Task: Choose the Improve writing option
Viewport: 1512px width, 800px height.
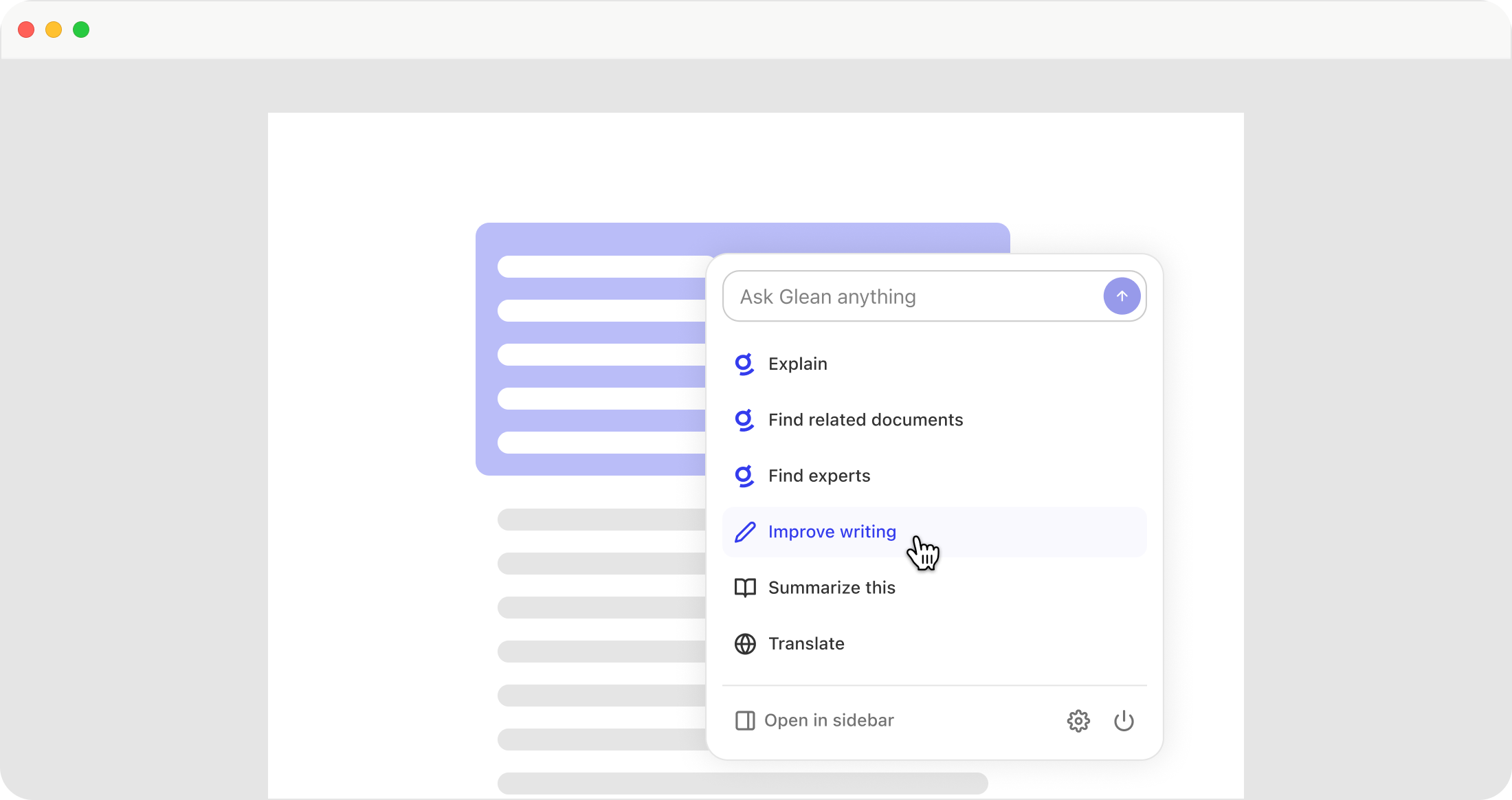Action: (x=832, y=532)
